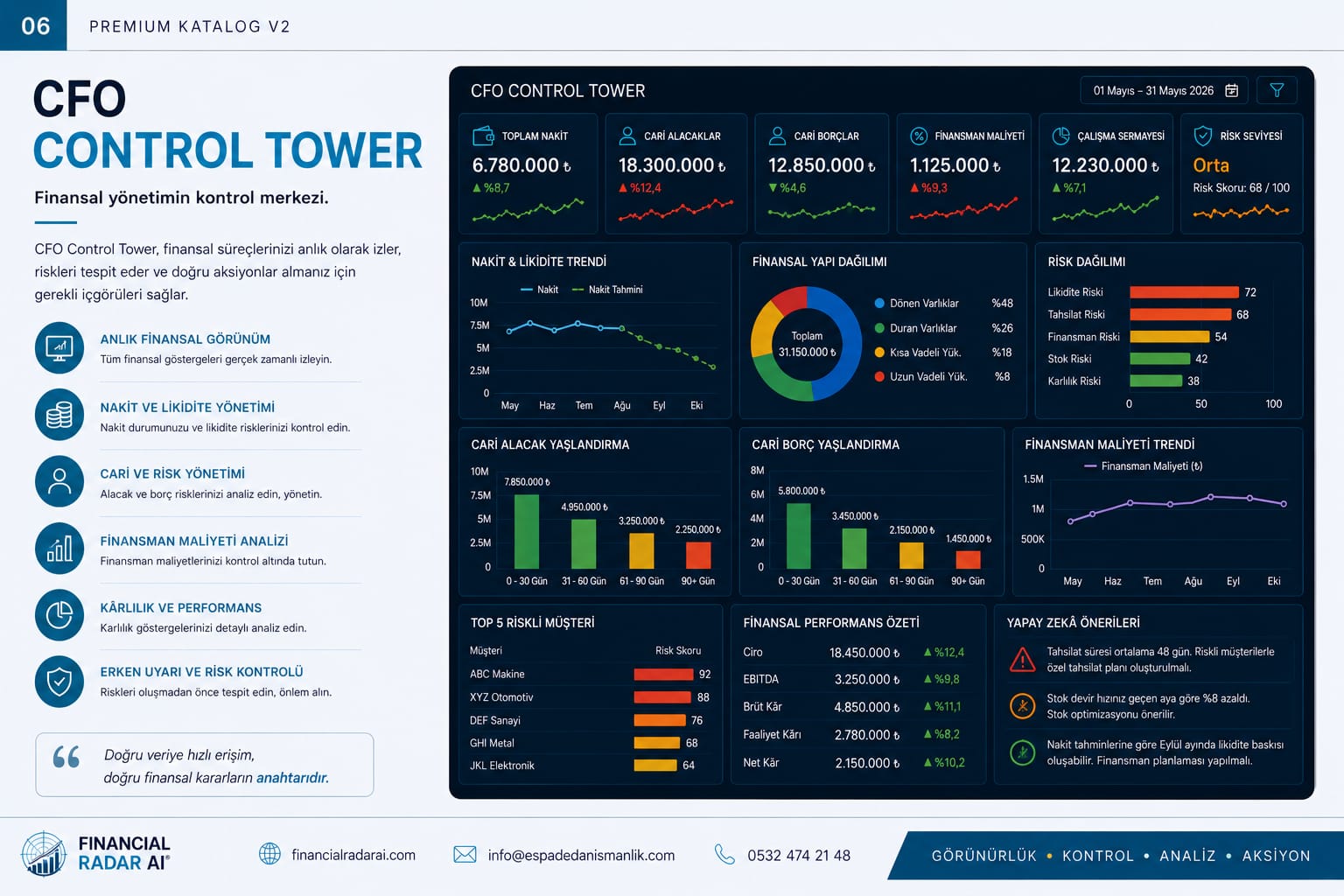1344x896 pixels.
Task: Toggle the Nakit series in liquidity legend
Action: (539, 290)
